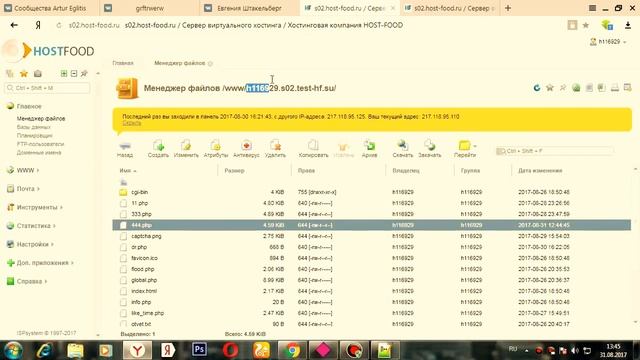Viewport: 640px width, 360px height.
Task: Switch to the grftnwerw browser tab
Action: [149, 8]
